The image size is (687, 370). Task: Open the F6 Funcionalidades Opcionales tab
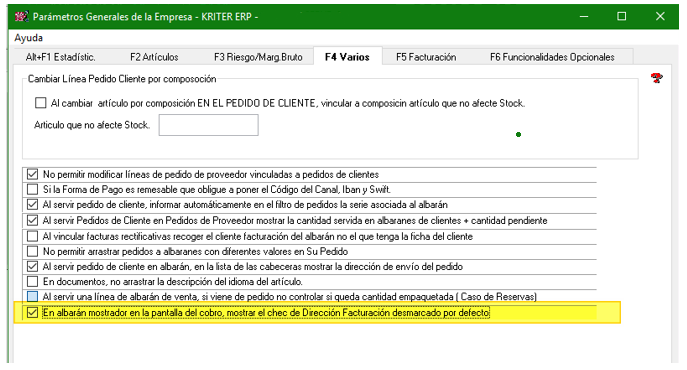[x=552, y=57]
